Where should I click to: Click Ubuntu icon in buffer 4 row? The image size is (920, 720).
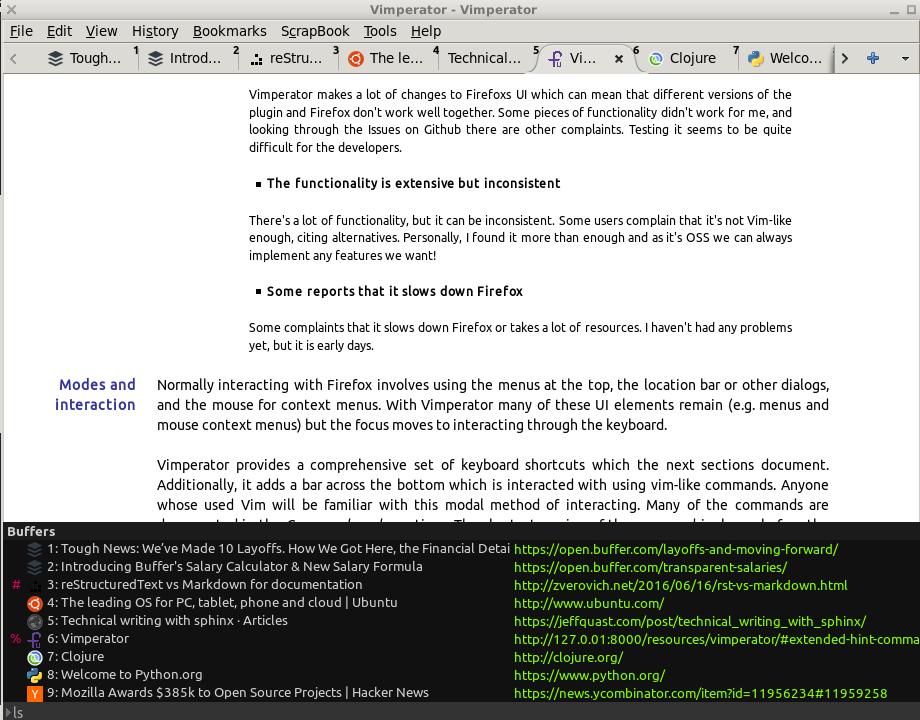point(35,603)
